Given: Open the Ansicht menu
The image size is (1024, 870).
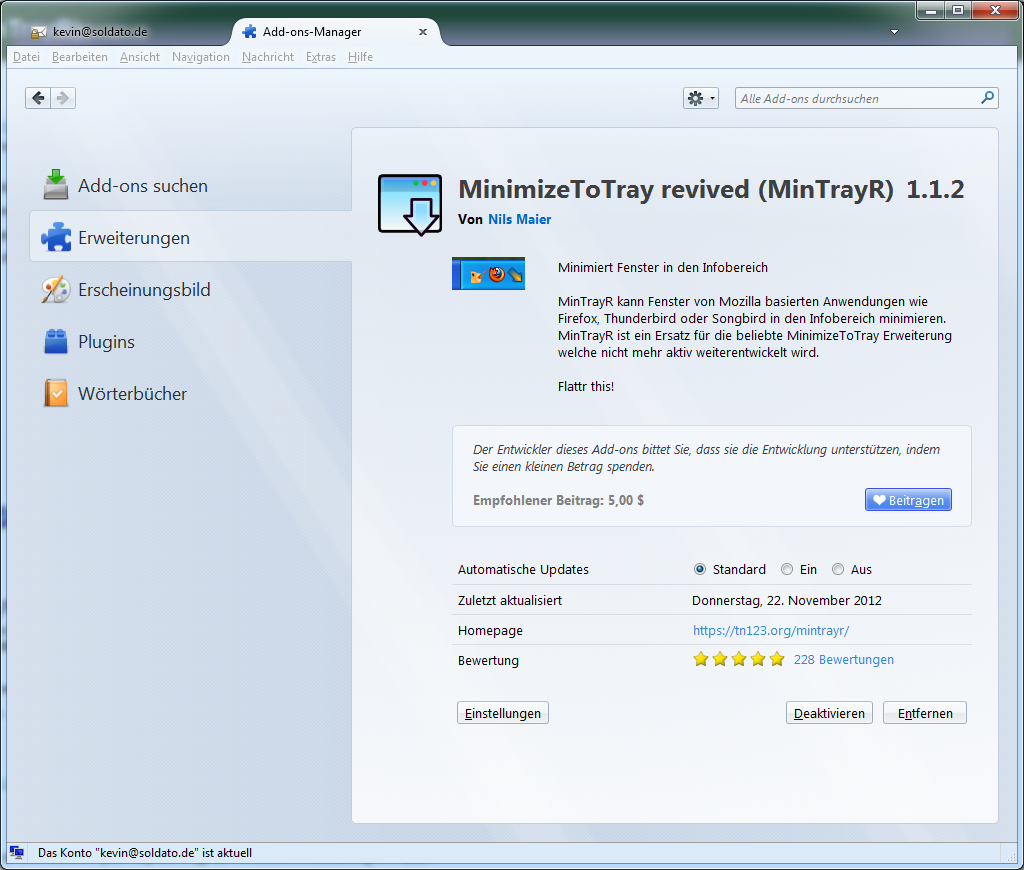Looking at the screenshot, I should point(140,57).
